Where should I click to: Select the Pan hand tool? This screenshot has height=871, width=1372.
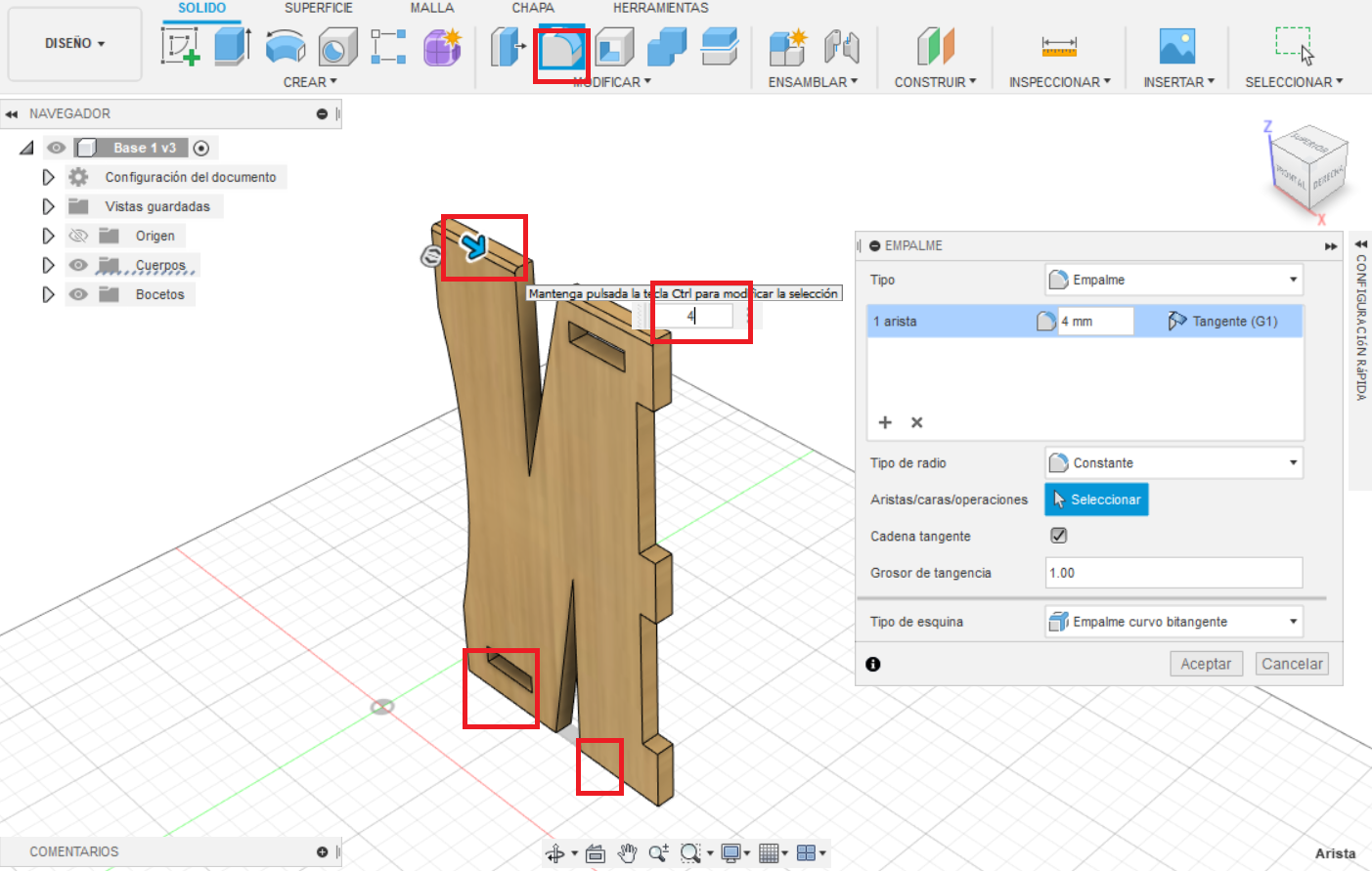coord(627,853)
